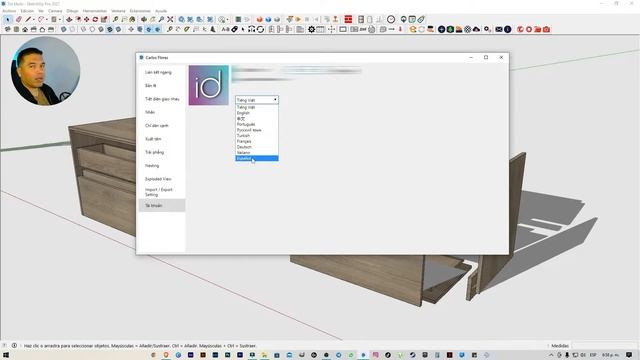Open the Windows Start button

(6, 355)
